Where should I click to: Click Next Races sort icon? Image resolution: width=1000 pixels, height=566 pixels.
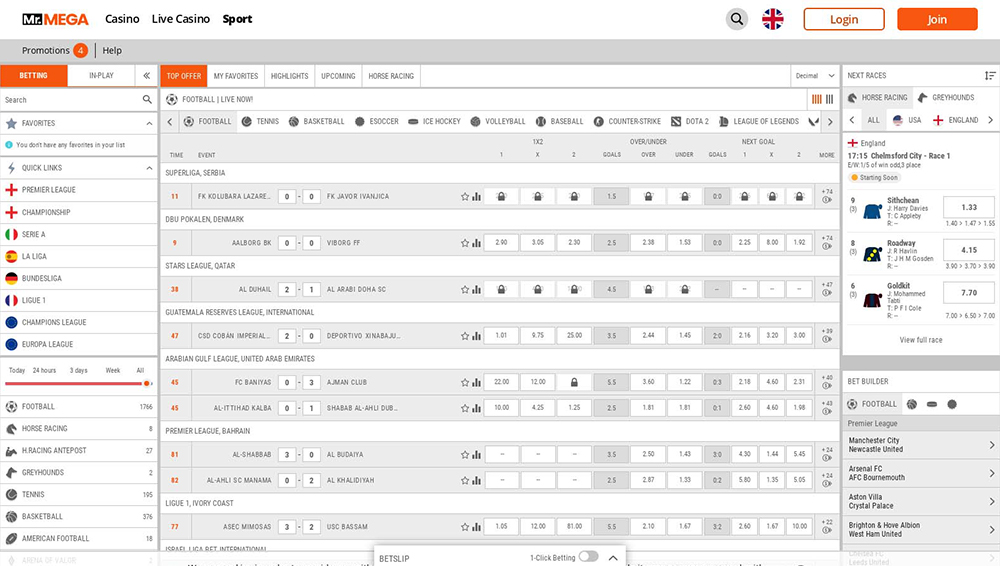pos(990,75)
